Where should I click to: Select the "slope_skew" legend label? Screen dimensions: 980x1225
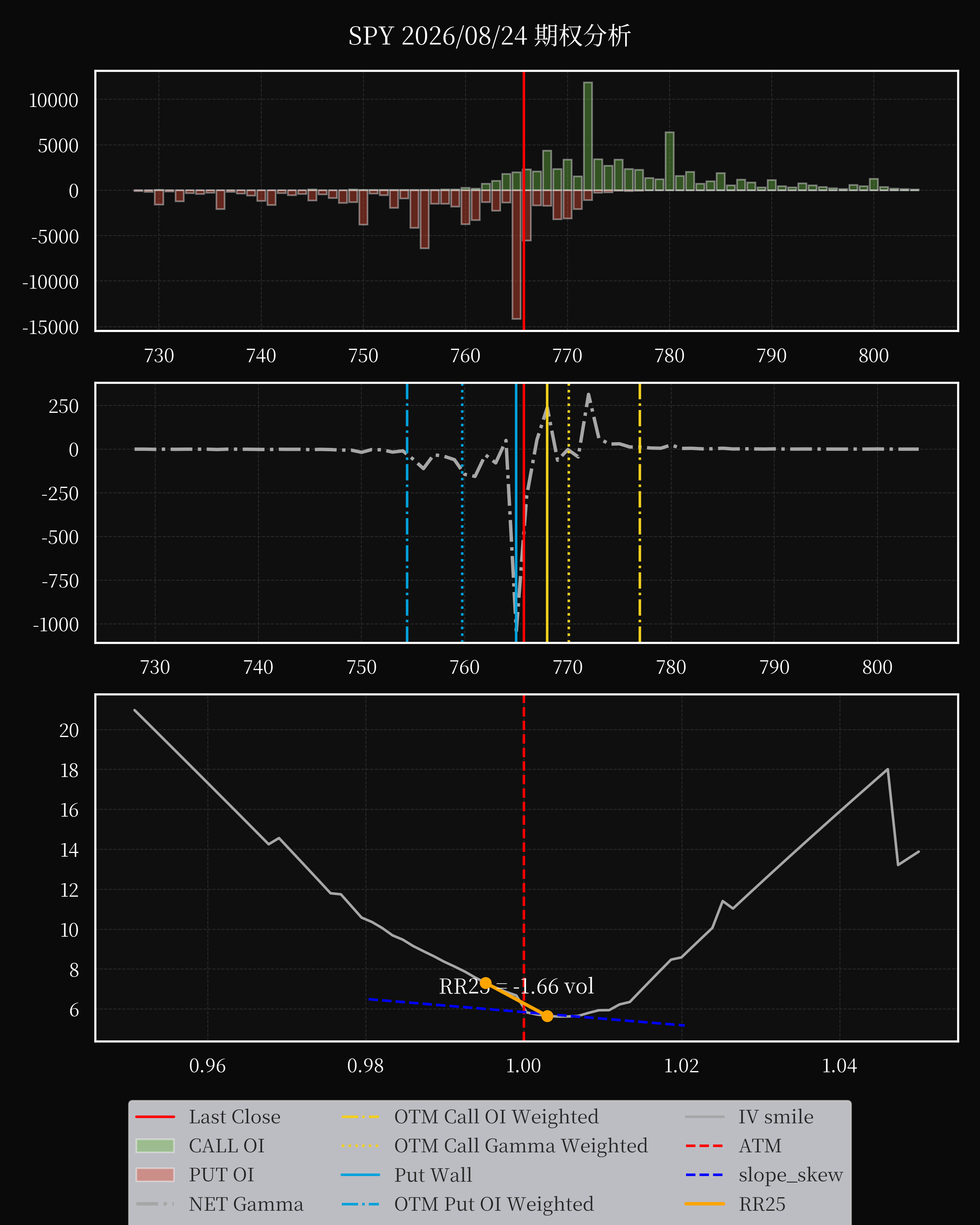click(x=791, y=1174)
